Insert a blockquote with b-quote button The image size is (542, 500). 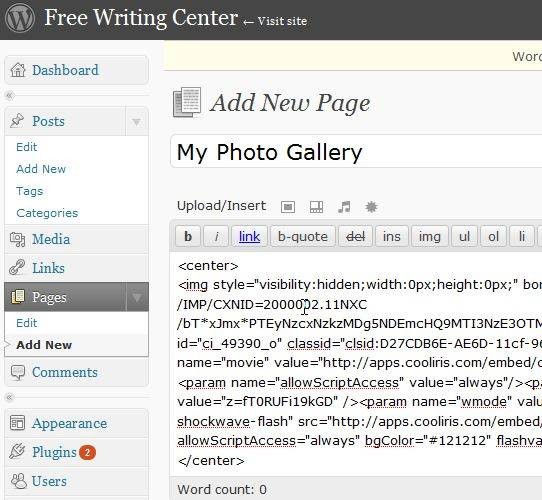click(302, 236)
